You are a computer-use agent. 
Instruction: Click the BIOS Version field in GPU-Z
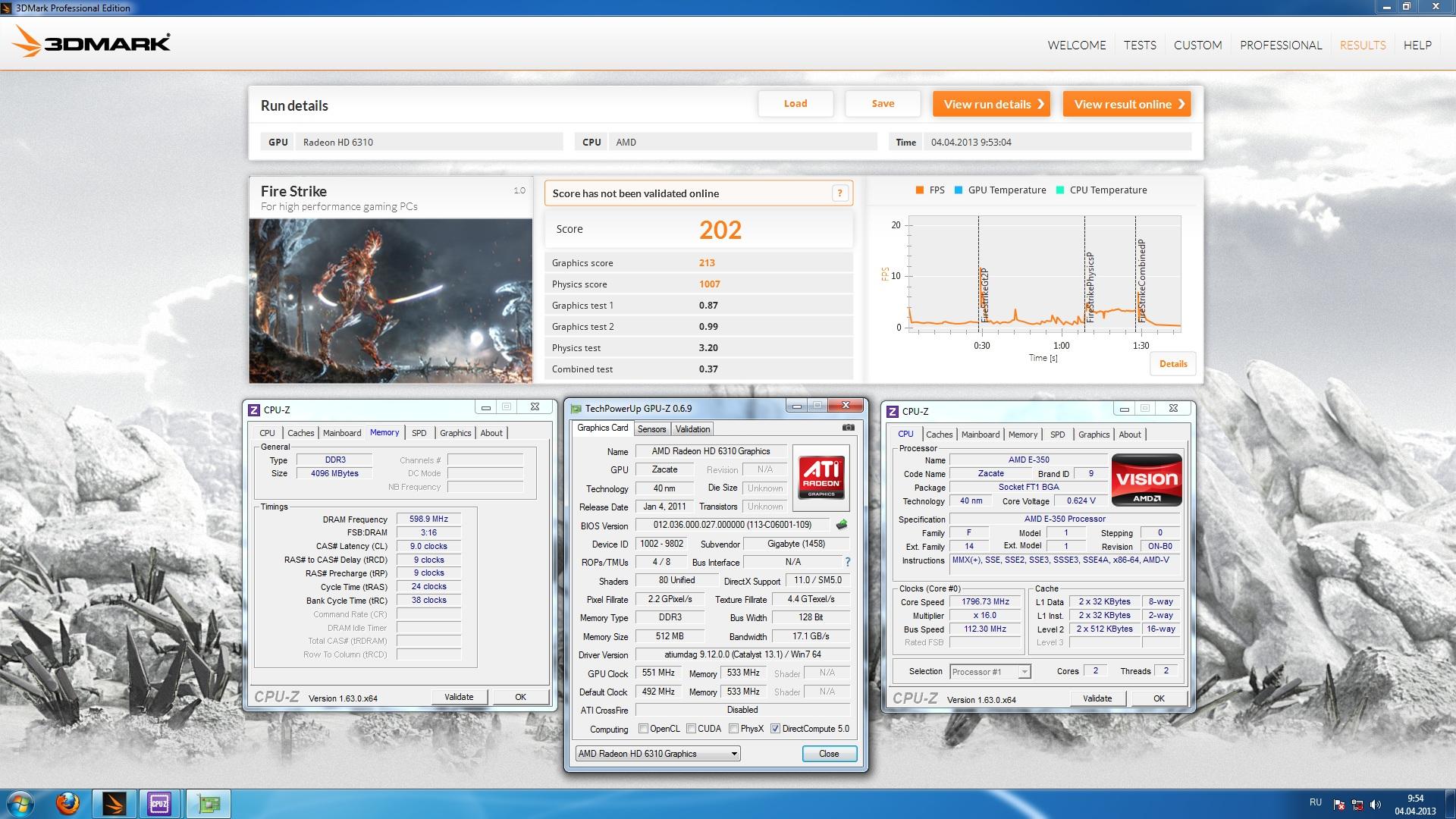(733, 525)
